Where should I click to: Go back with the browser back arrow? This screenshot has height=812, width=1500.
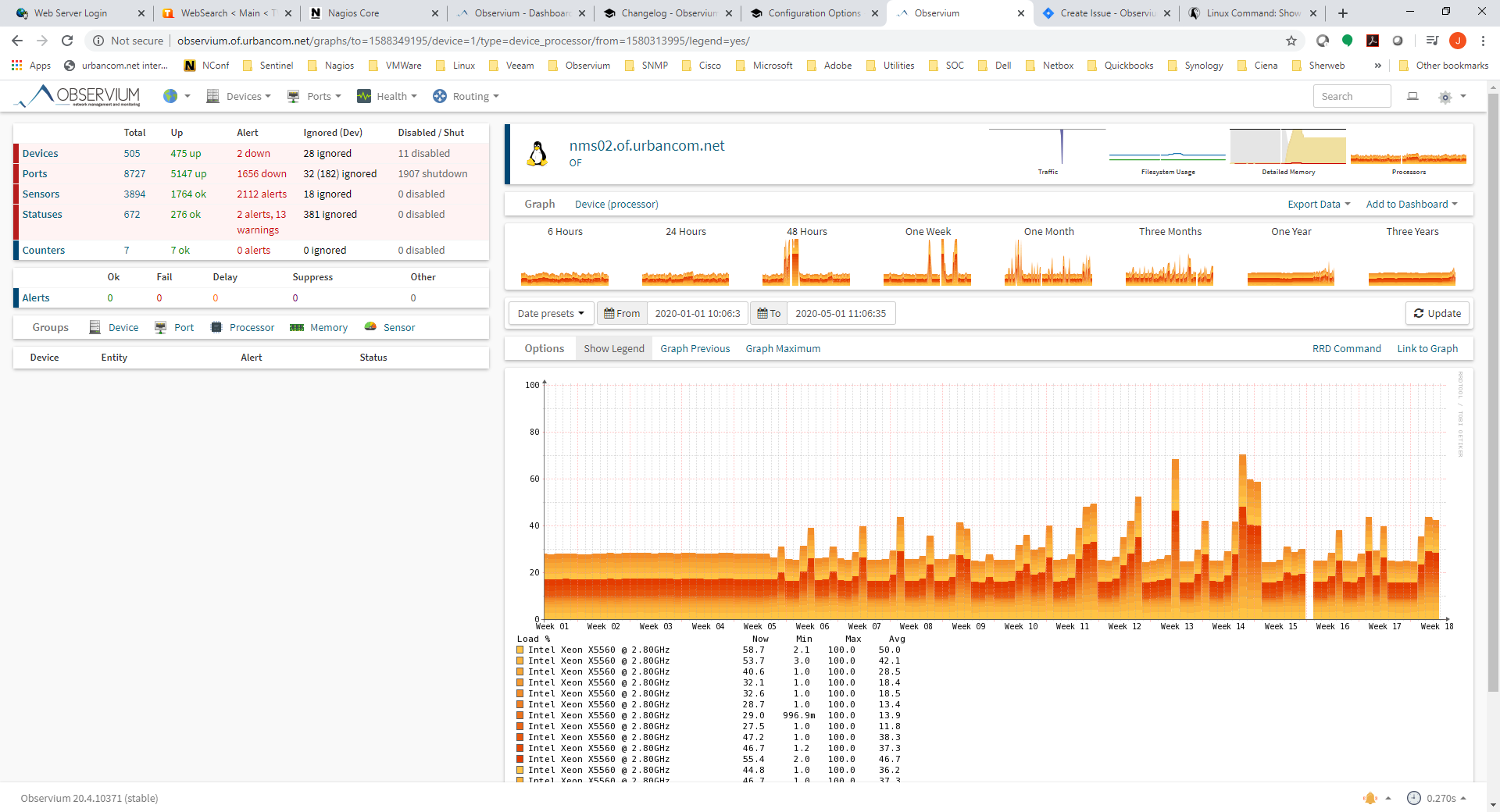click(x=17, y=41)
